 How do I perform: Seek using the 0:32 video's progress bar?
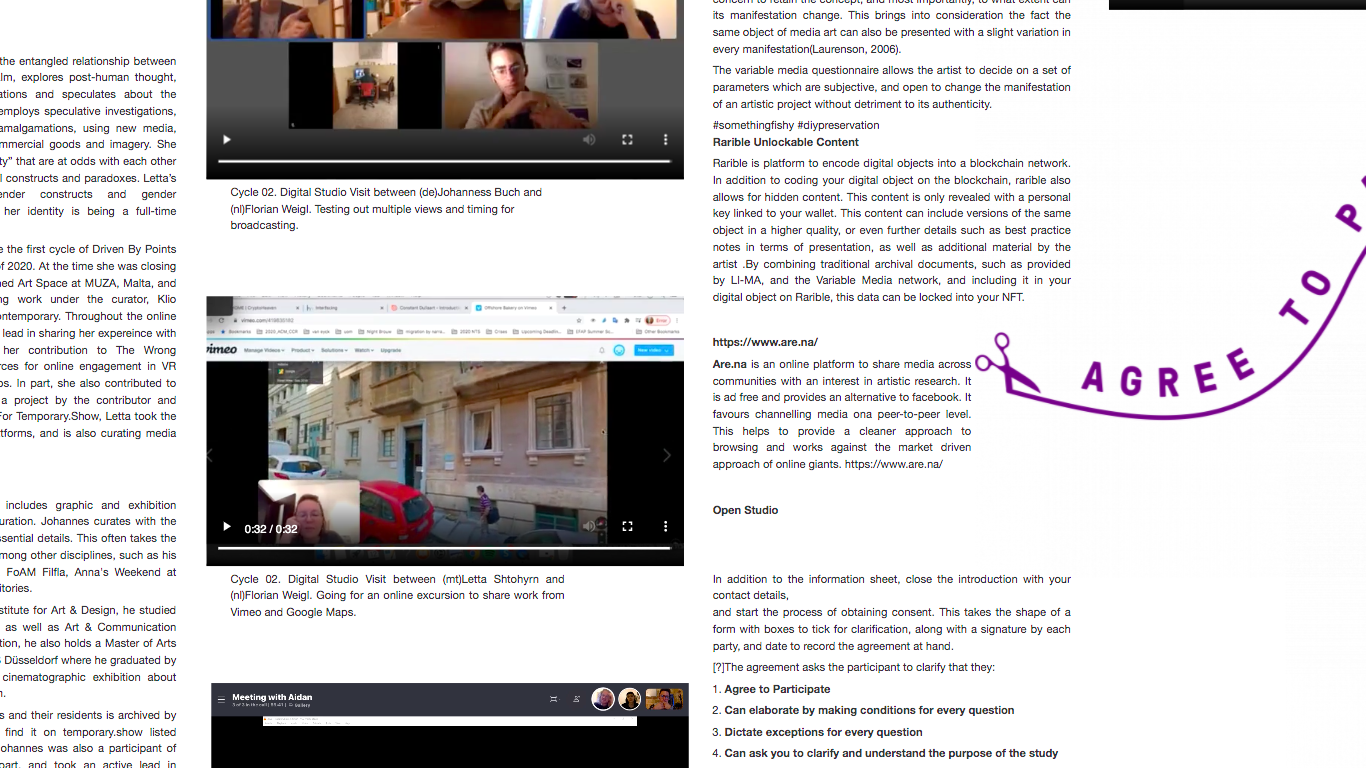point(444,548)
